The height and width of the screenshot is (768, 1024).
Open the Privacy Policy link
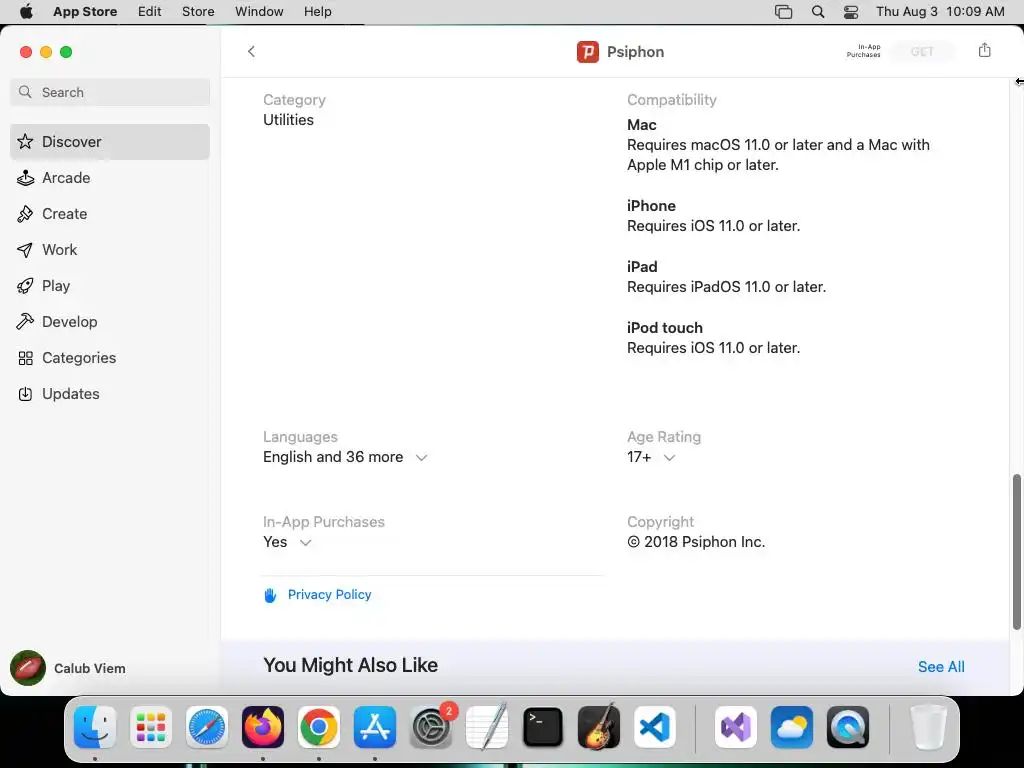pos(329,595)
